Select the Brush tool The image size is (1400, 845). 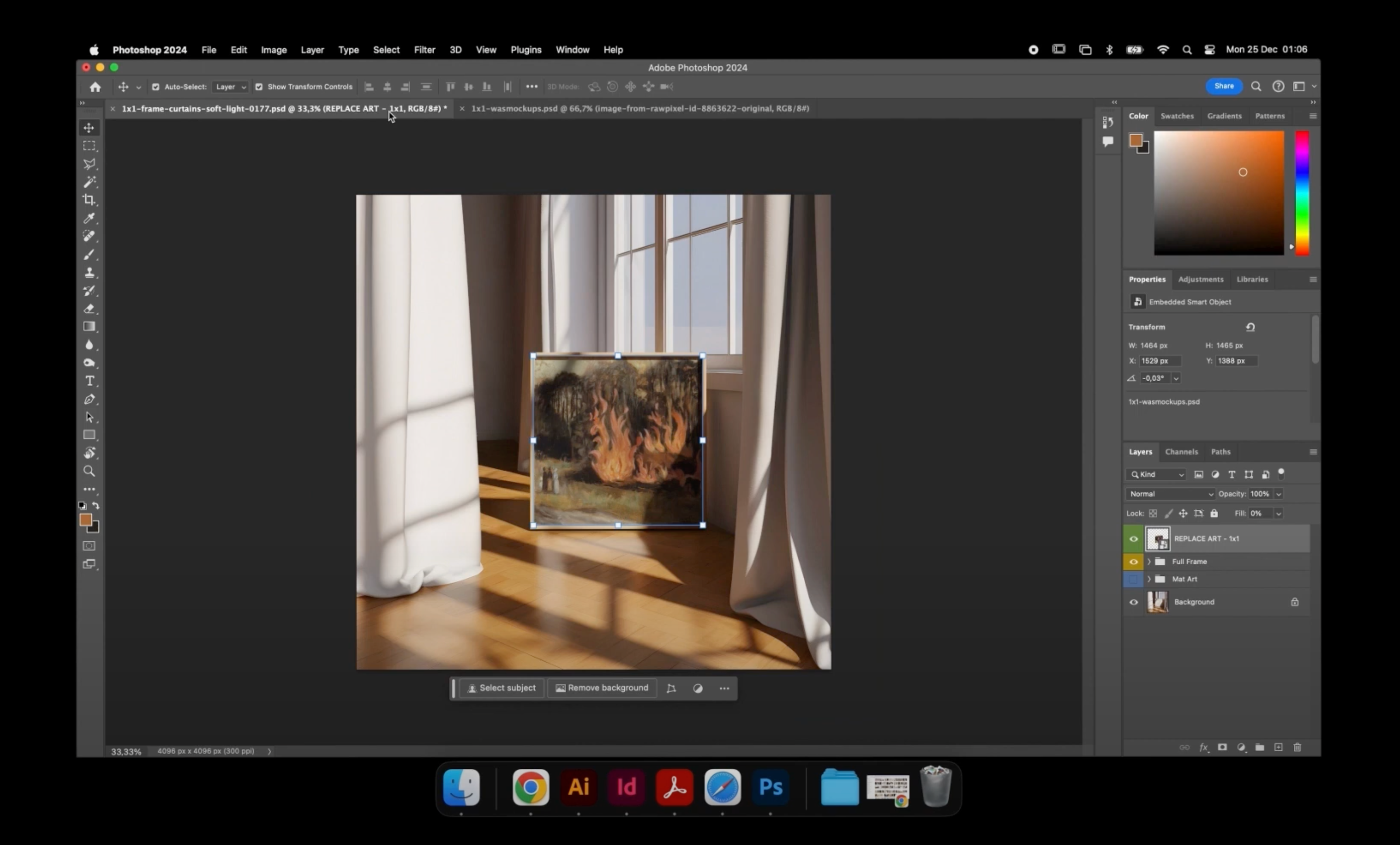(x=90, y=254)
